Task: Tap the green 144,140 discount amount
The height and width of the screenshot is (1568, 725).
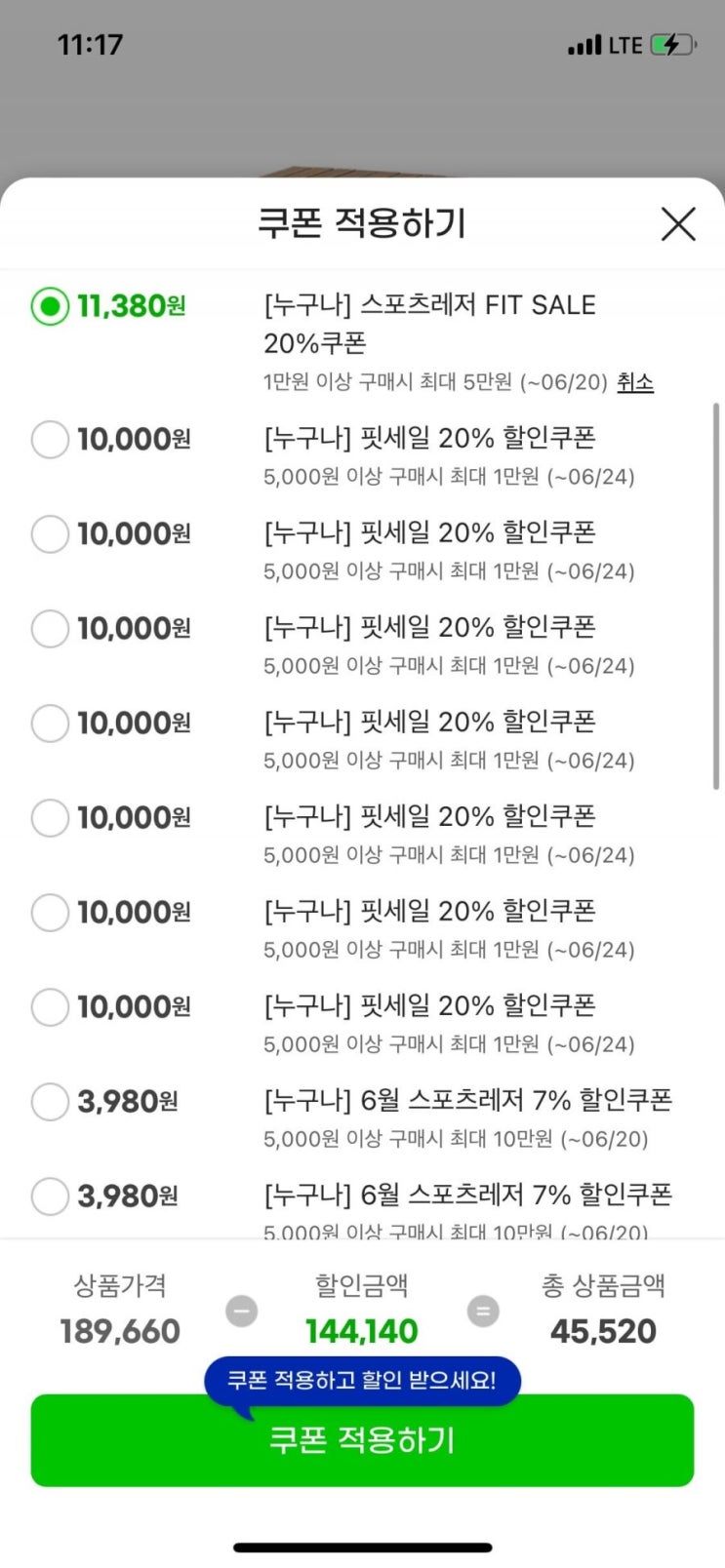Action: [x=362, y=1331]
